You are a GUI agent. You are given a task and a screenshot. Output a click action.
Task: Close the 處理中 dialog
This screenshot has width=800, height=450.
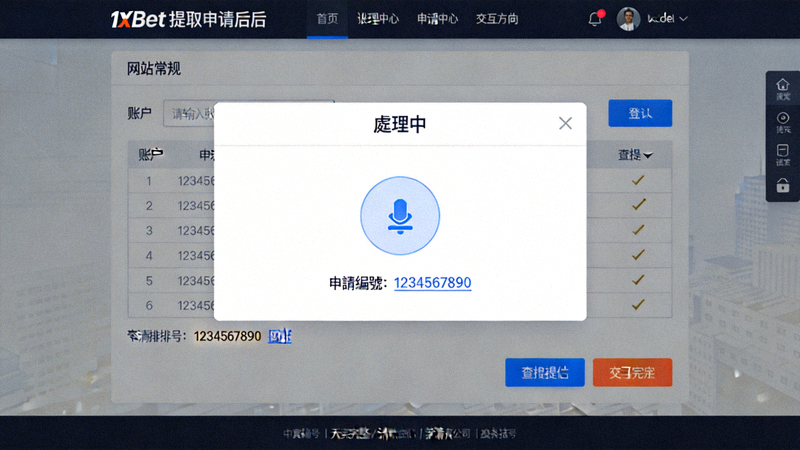tap(565, 123)
